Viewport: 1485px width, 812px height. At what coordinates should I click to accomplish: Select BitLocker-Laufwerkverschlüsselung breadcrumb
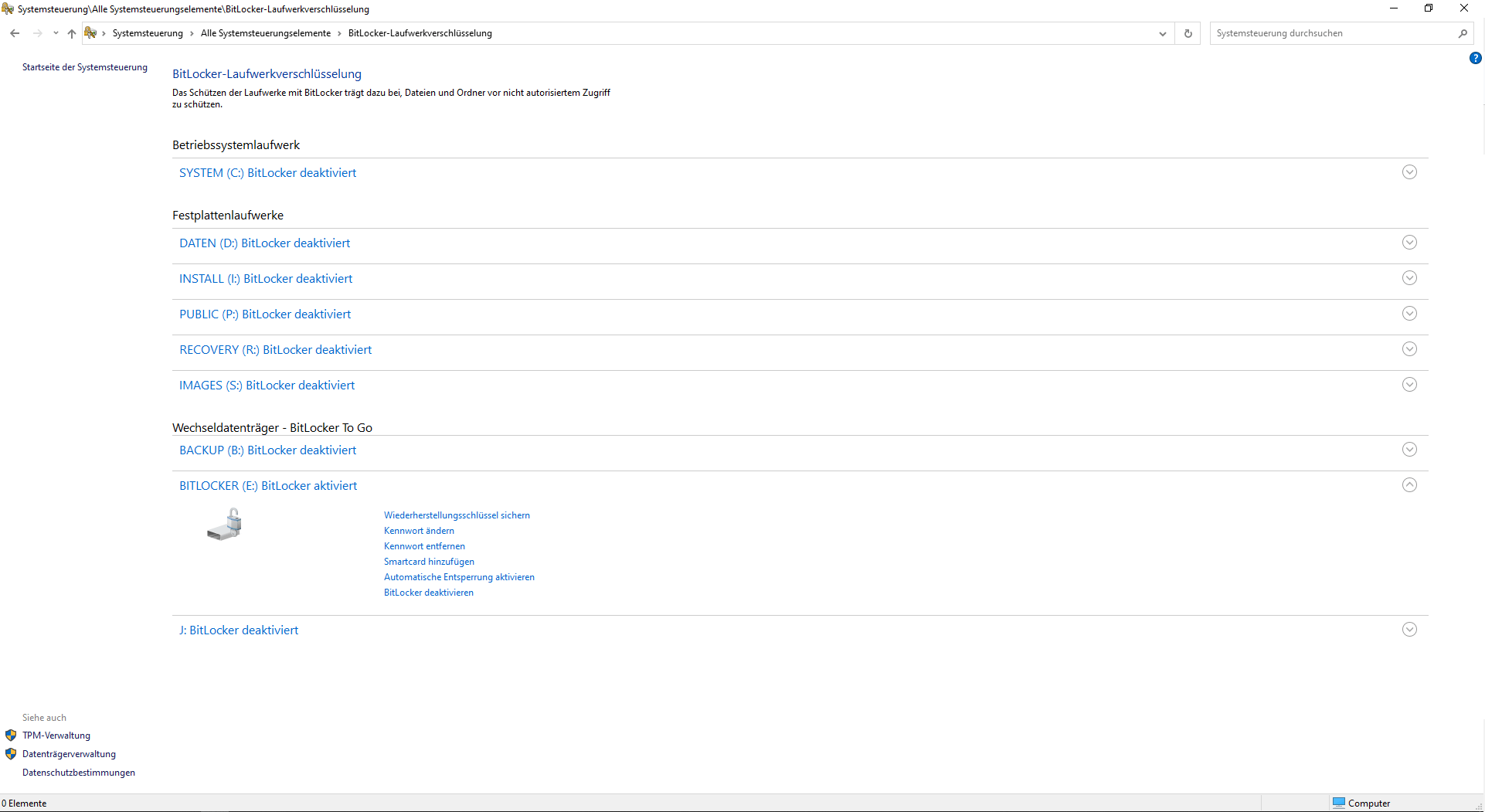coord(420,33)
